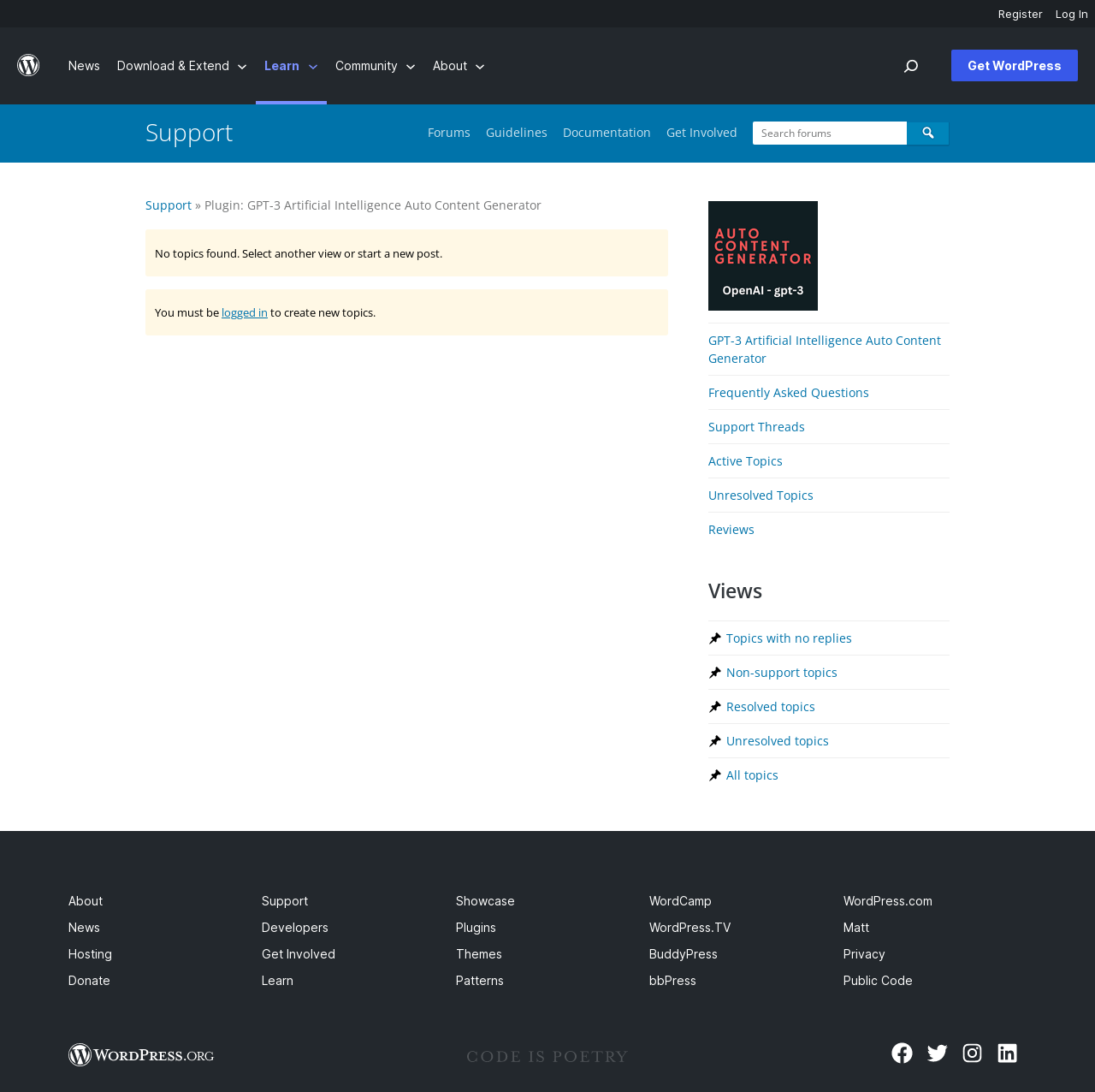The image size is (1095, 1092).
Task: Open Support link in footer
Action: click(x=285, y=901)
